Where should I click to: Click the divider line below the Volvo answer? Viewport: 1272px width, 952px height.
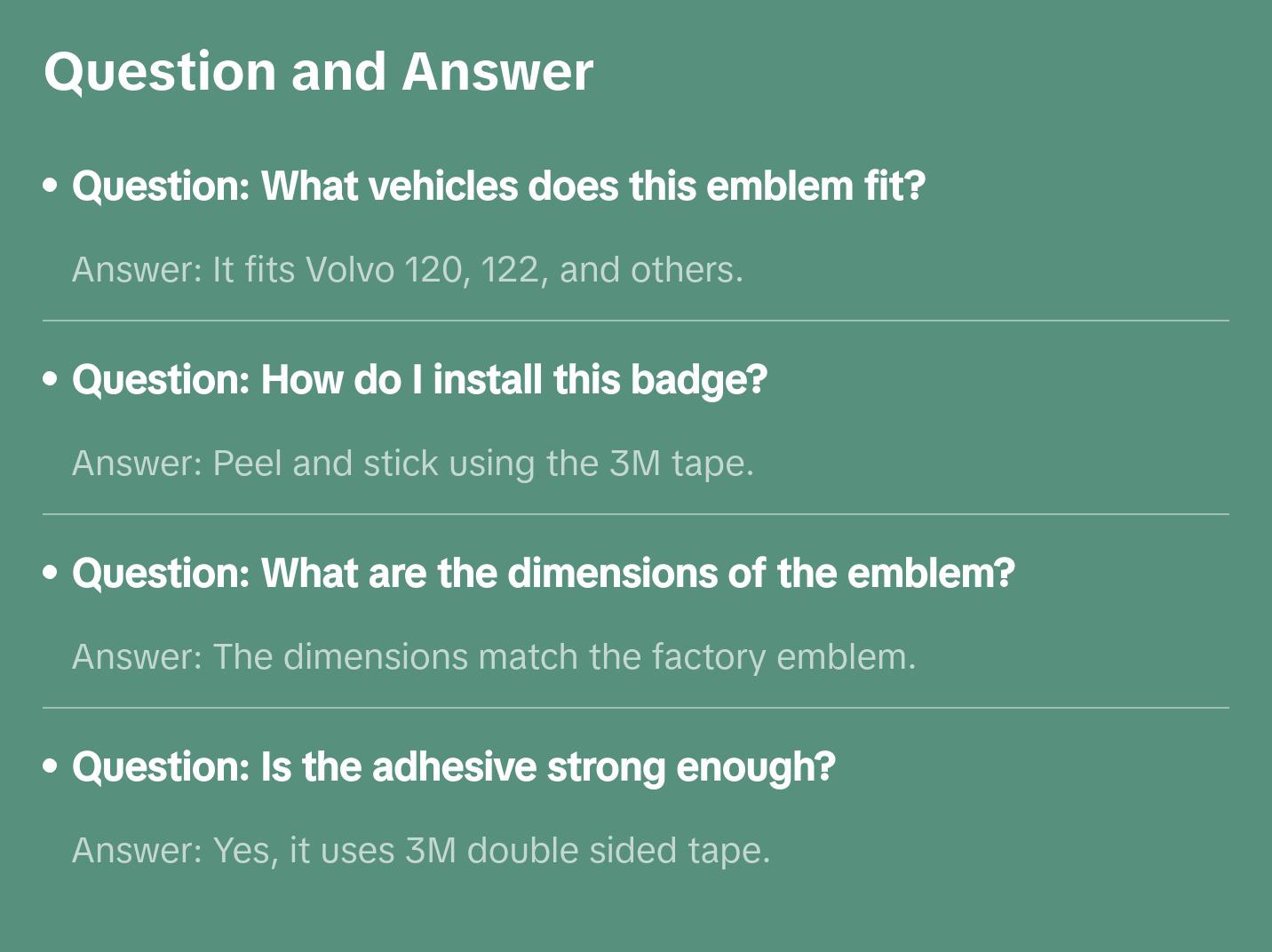pos(635,321)
